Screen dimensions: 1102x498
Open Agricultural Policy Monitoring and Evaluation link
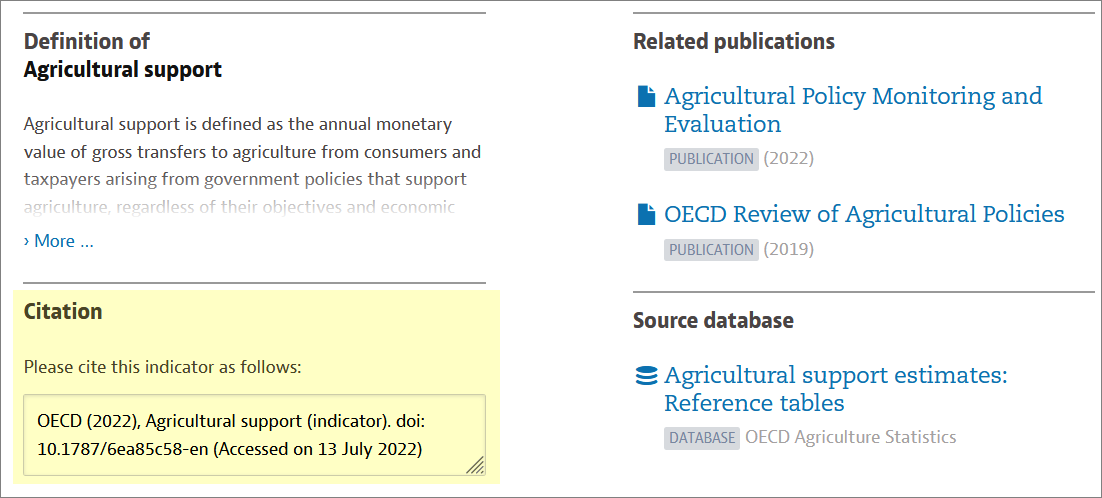pyautogui.click(x=853, y=110)
